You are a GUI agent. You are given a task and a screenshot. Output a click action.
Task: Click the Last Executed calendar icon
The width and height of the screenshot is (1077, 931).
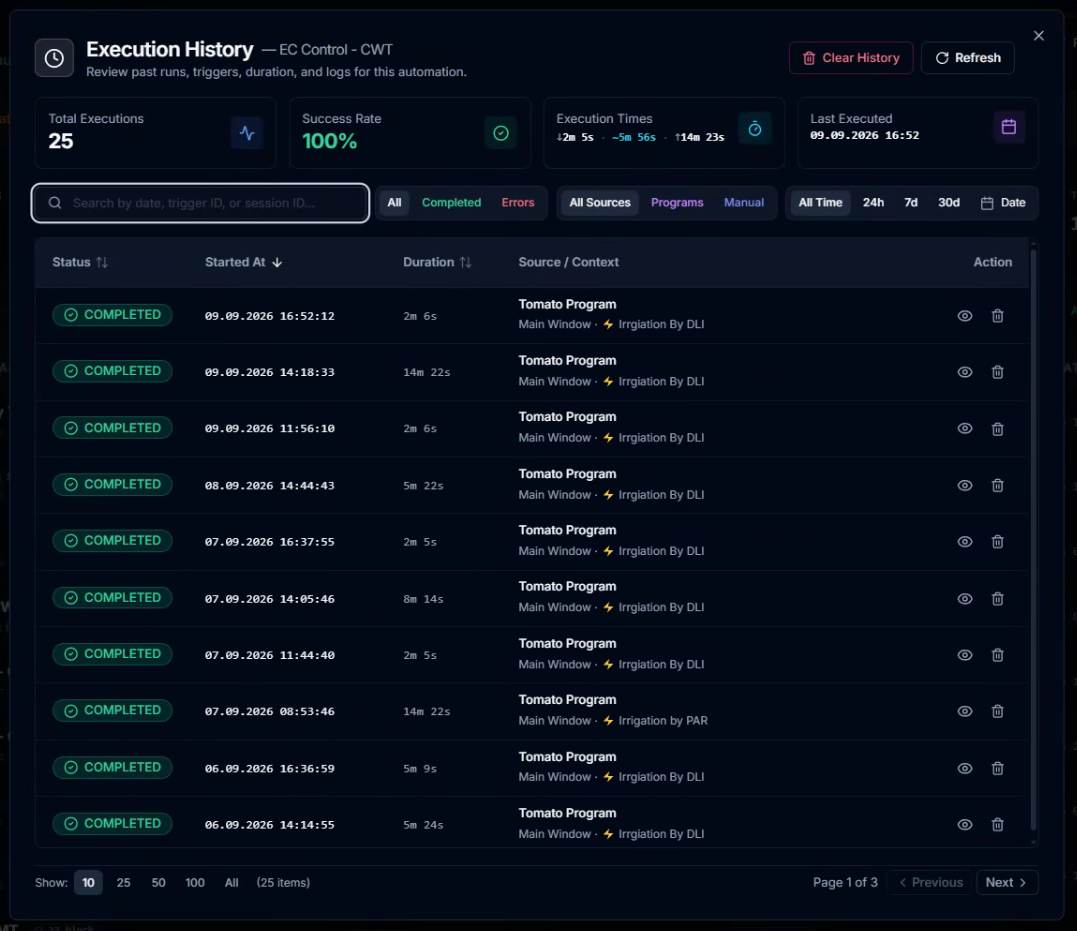[x=1009, y=126]
